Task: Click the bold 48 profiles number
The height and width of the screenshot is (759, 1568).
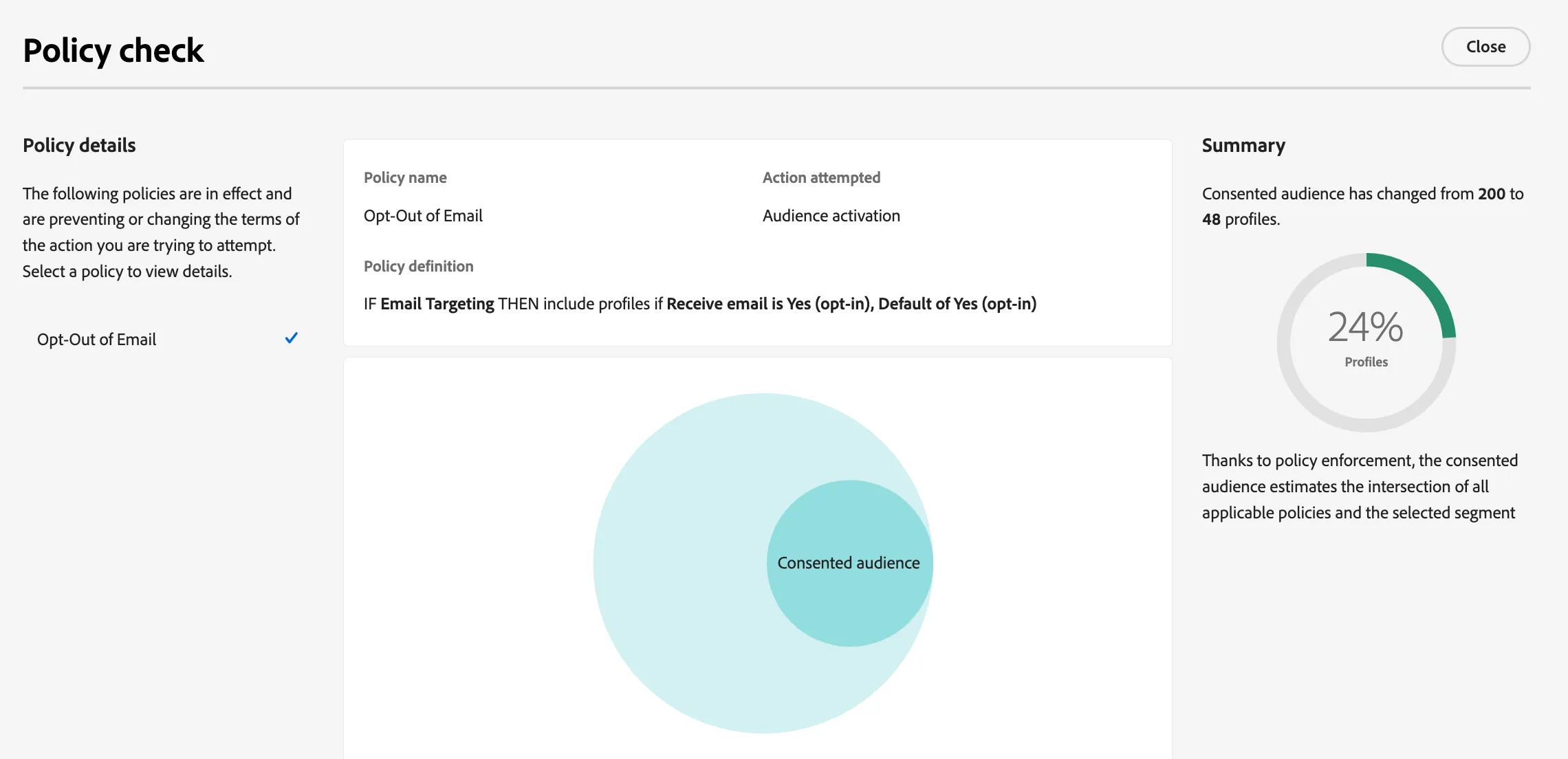Action: coord(1211,219)
